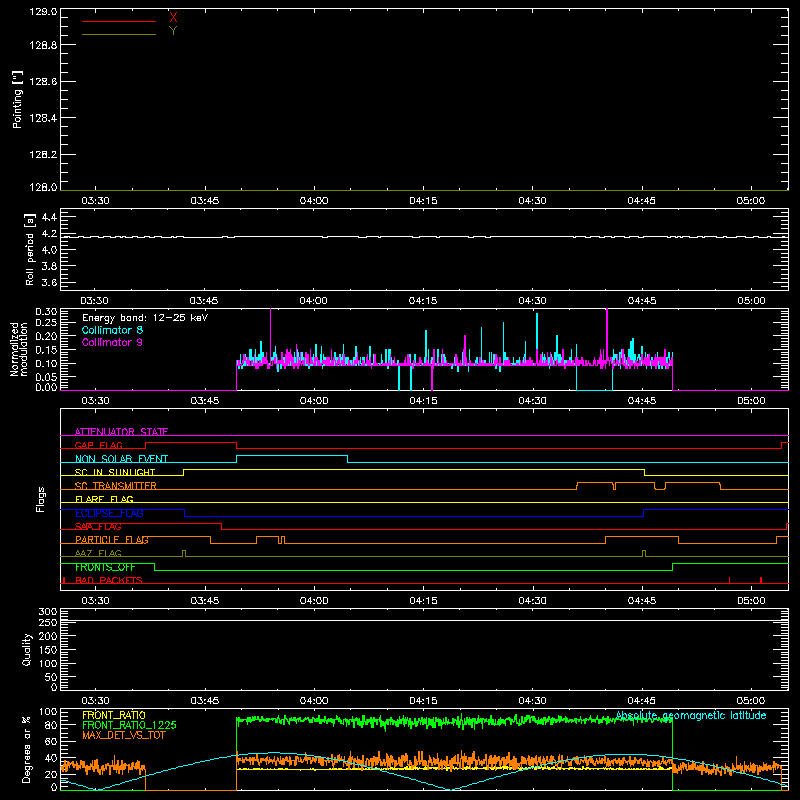Click the 4.4 roll period tick label

pyautogui.click(x=49, y=217)
